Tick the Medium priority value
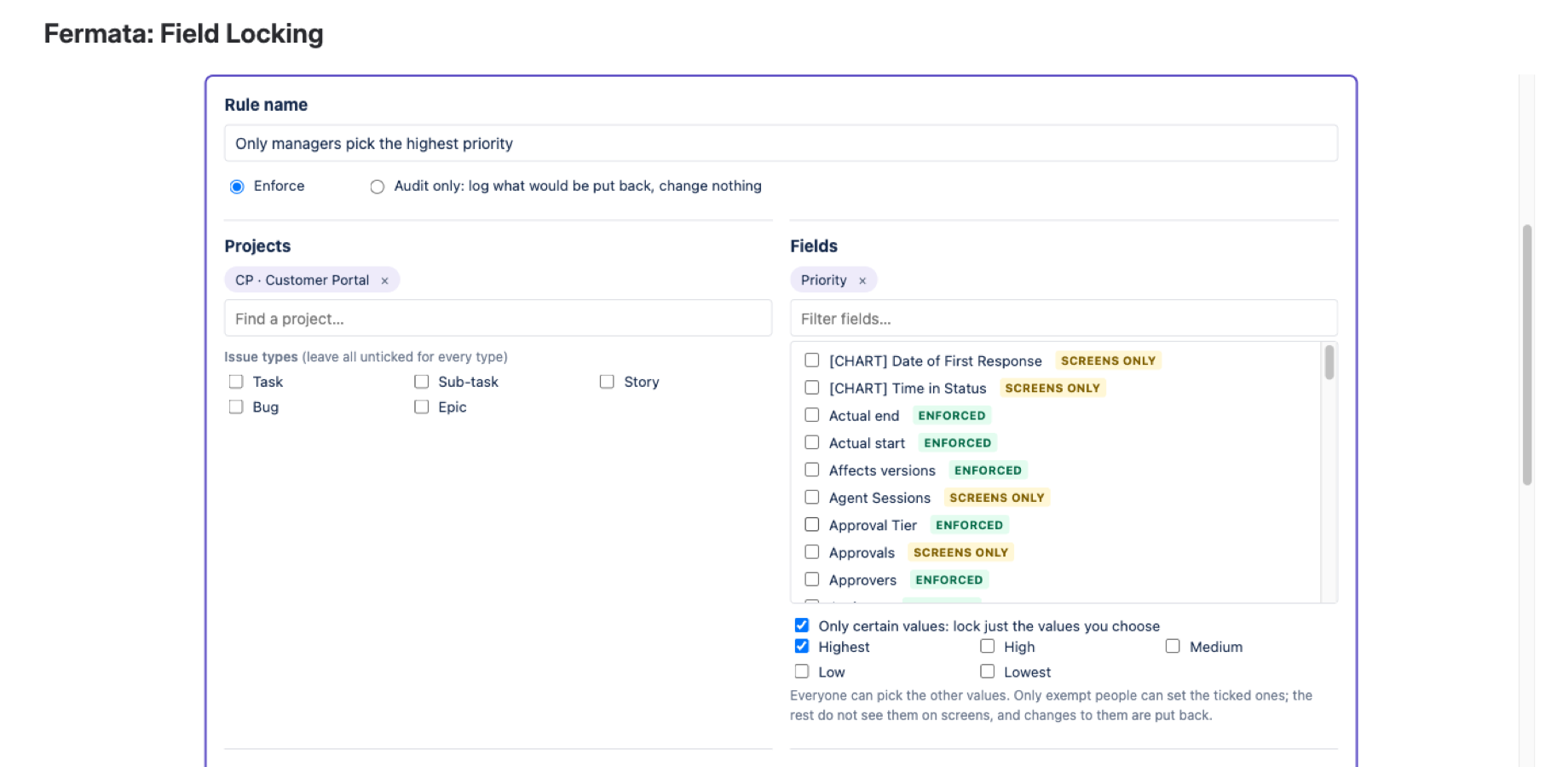This screenshot has height=767, width=1568. [1173, 646]
